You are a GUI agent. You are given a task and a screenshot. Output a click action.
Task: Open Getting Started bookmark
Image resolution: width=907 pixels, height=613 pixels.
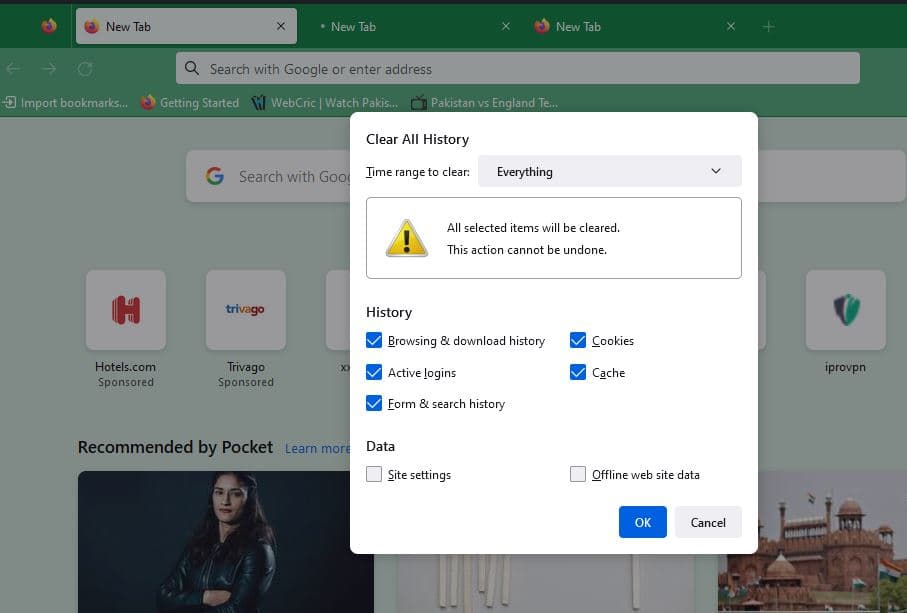coord(190,102)
